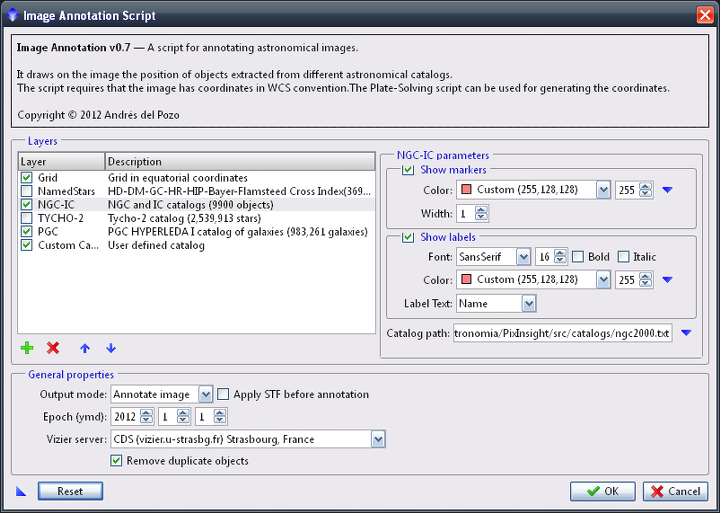Click the Cancel button
The width and height of the screenshot is (720, 513).
pyautogui.click(x=675, y=491)
